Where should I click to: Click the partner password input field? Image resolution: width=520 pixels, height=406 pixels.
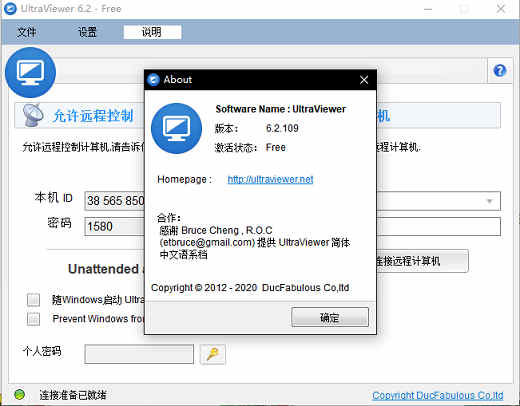click(x=438, y=227)
